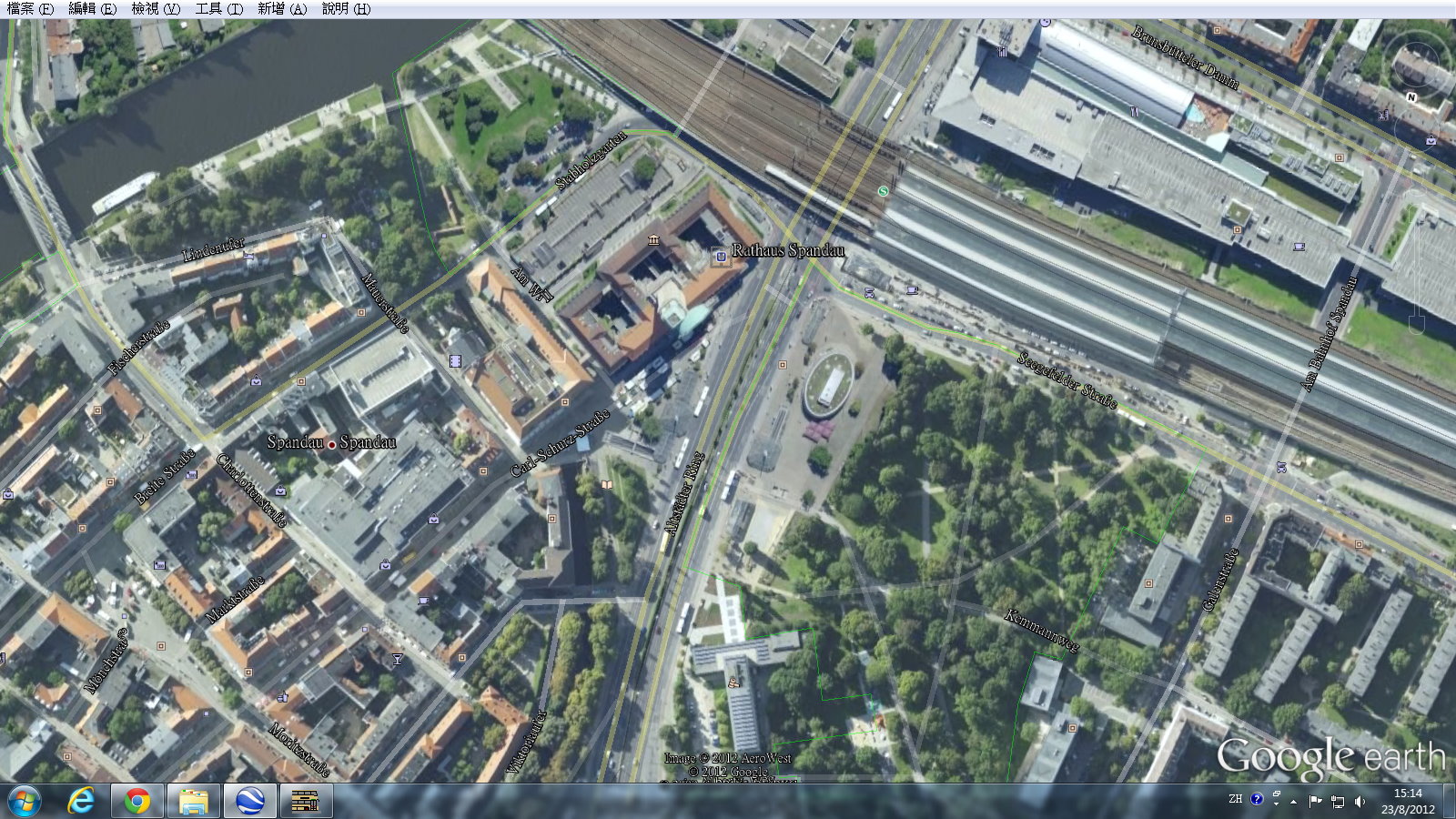This screenshot has width=1456, height=819.
Task: Click the ZH input language indicator
Action: click(x=1235, y=799)
